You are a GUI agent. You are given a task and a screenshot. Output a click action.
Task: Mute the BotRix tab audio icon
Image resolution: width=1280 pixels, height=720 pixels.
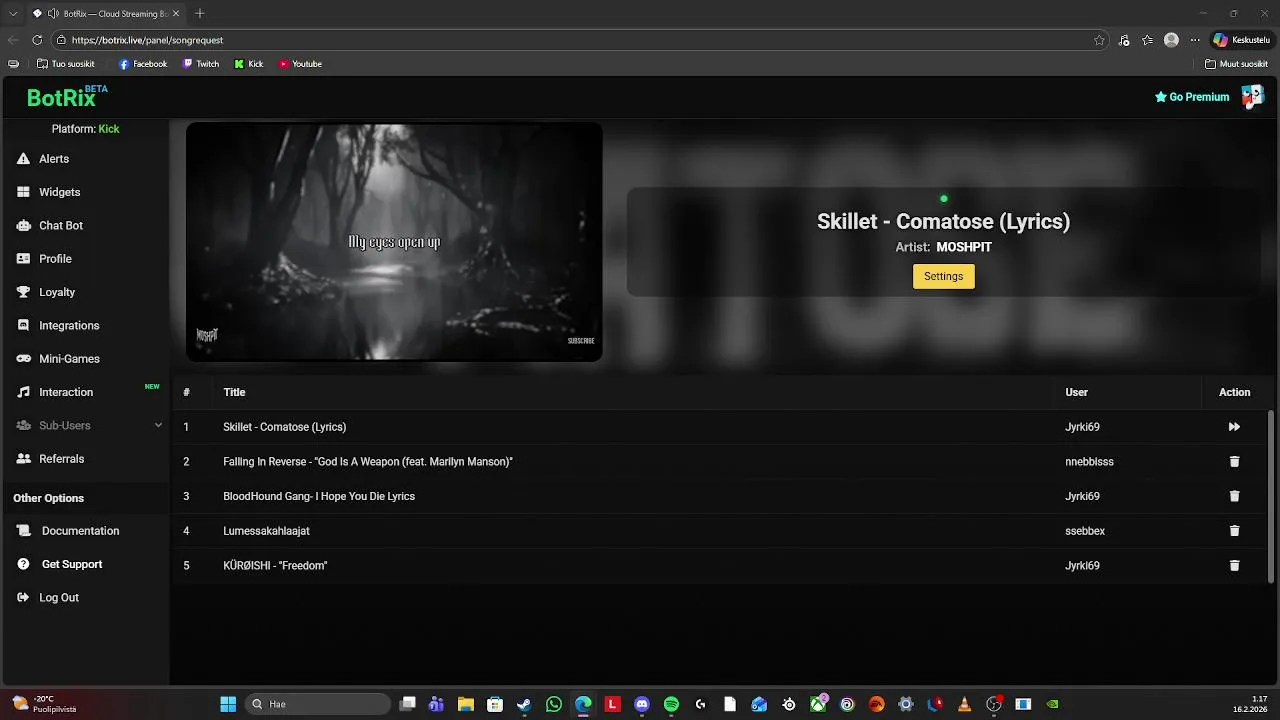tap(52, 14)
